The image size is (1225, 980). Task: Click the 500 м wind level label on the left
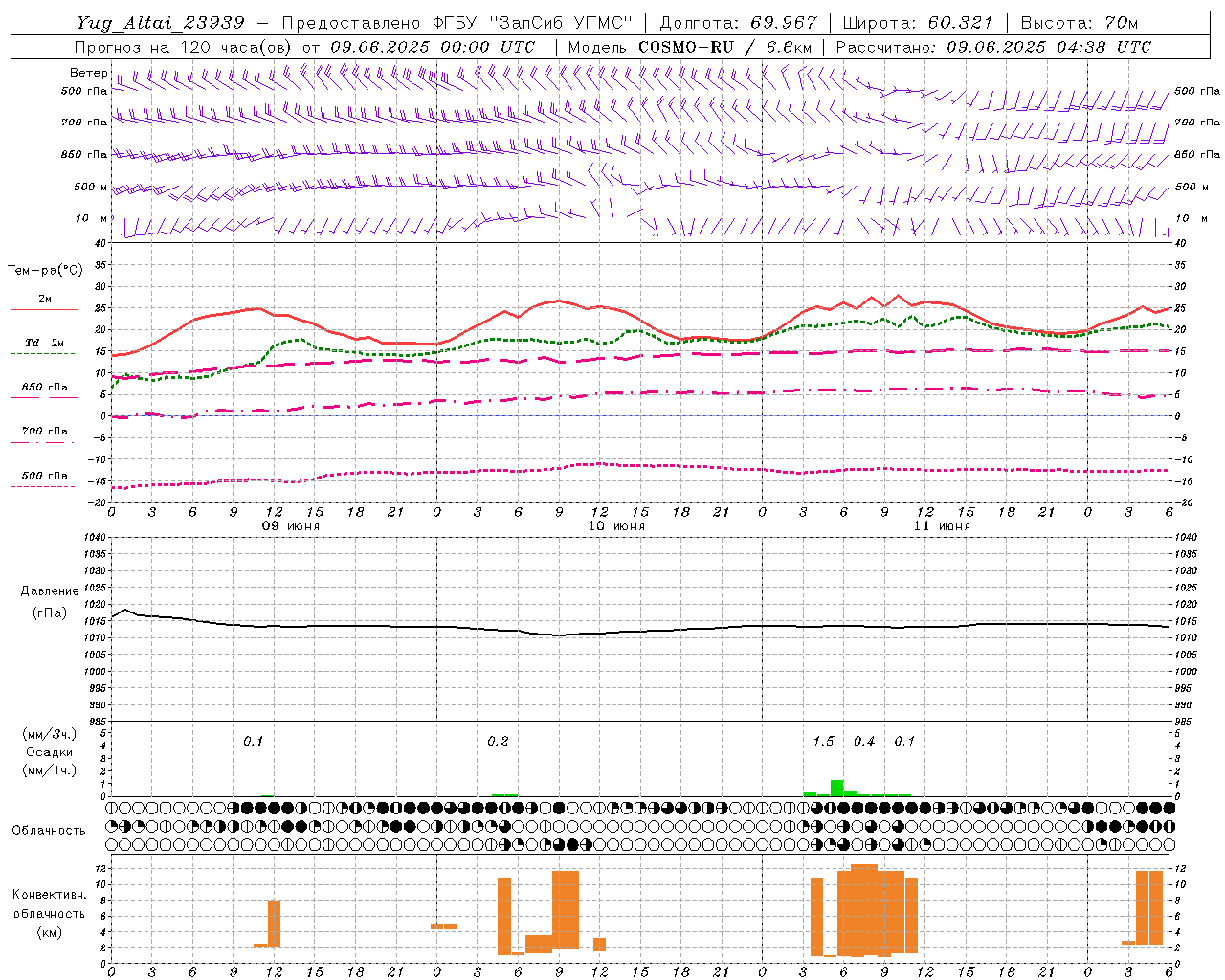pyautogui.click(x=91, y=187)
